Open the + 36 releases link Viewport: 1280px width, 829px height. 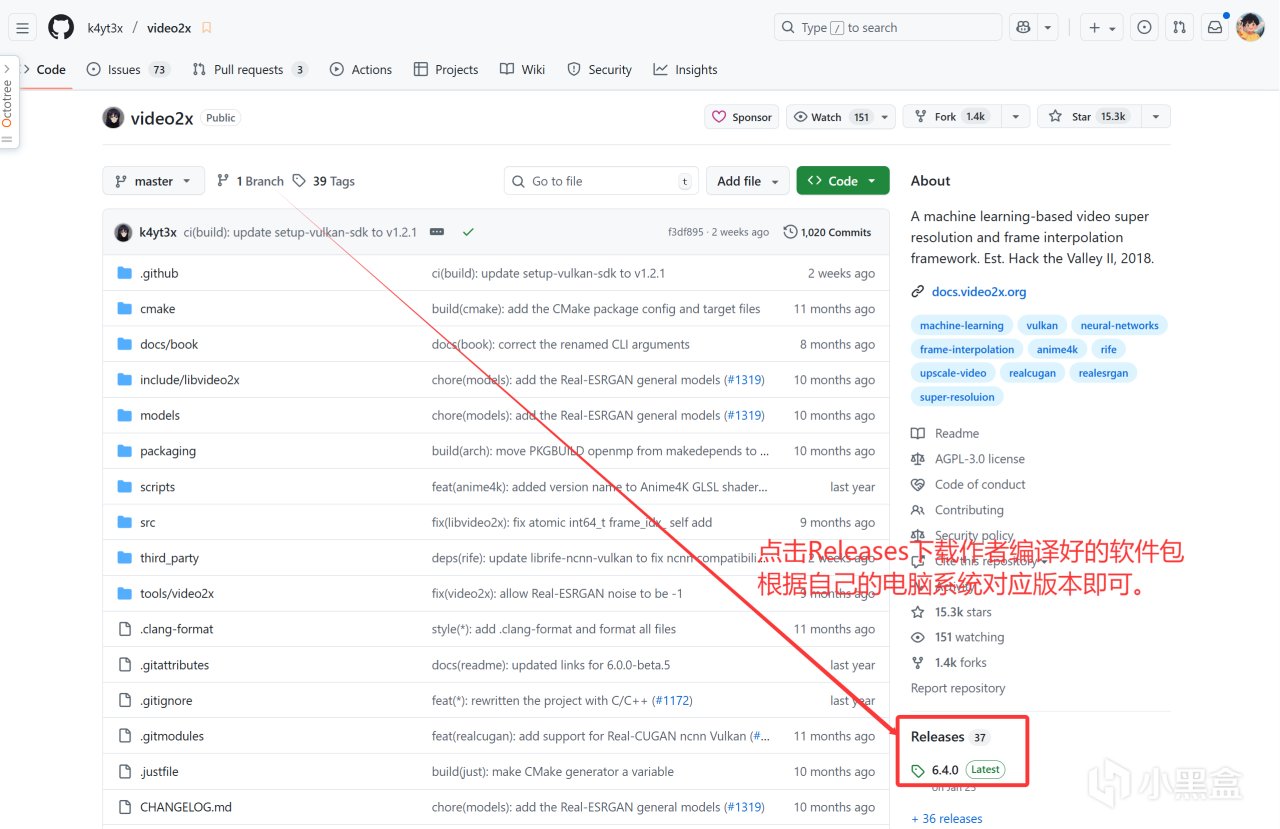947,819
